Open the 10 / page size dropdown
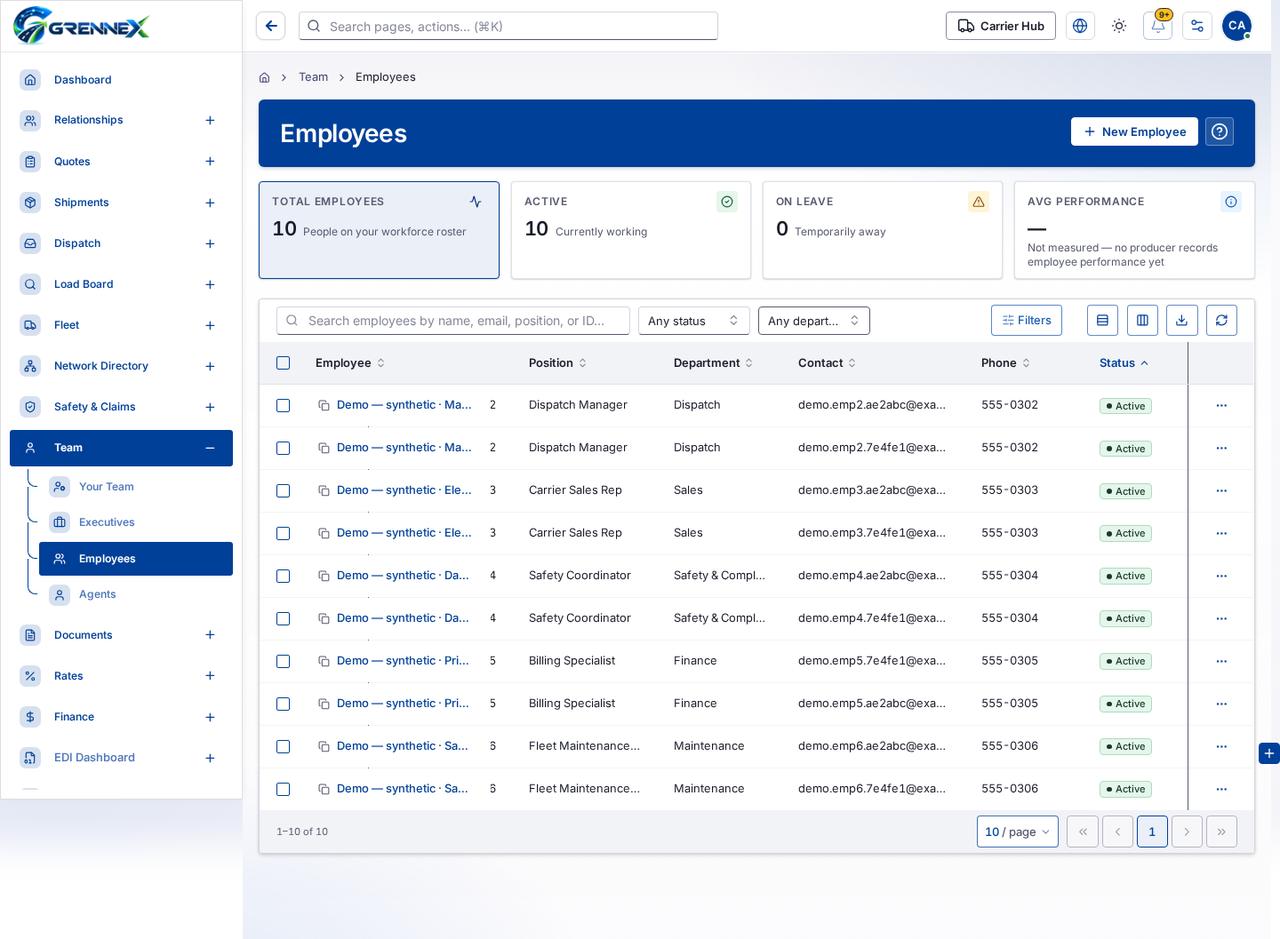 (1017, 832)
